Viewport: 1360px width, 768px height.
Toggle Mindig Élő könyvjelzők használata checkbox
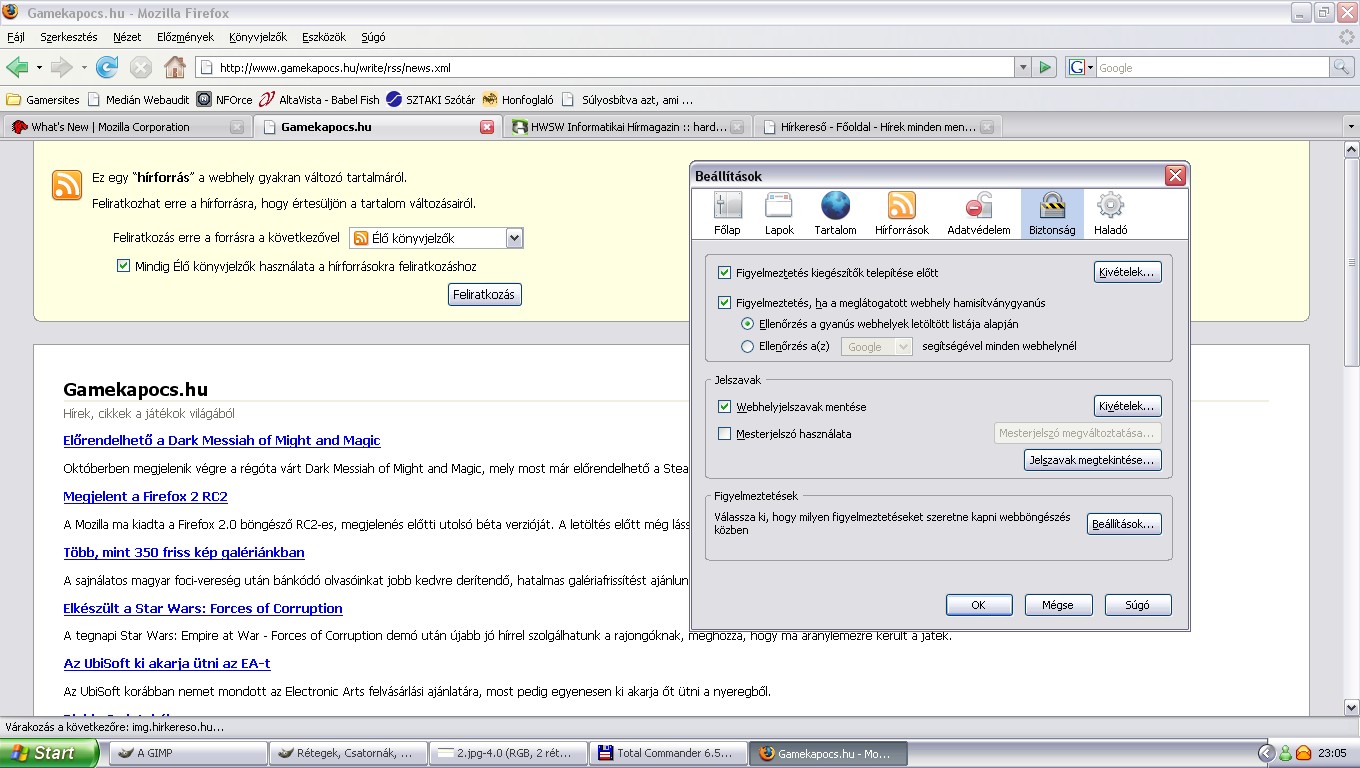pyautogui.click(x=124, y=266)
